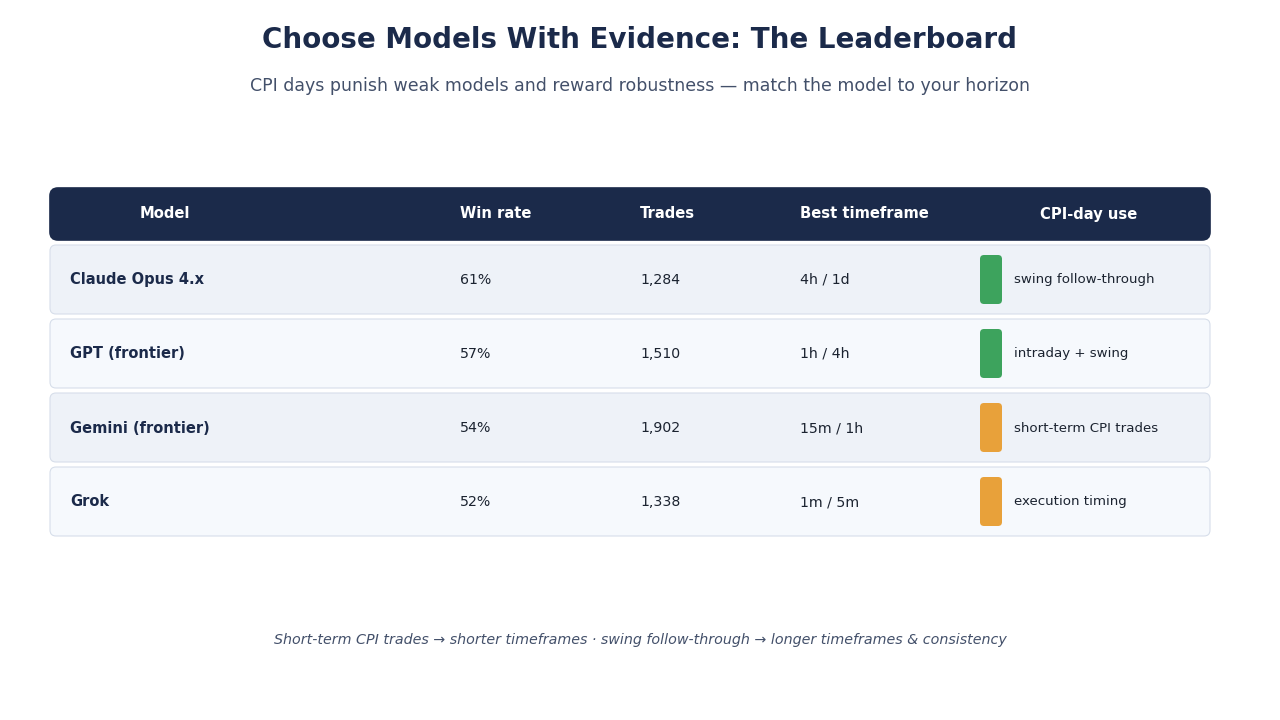Click the 4h / 1d timeframe cell

(825, 280)
